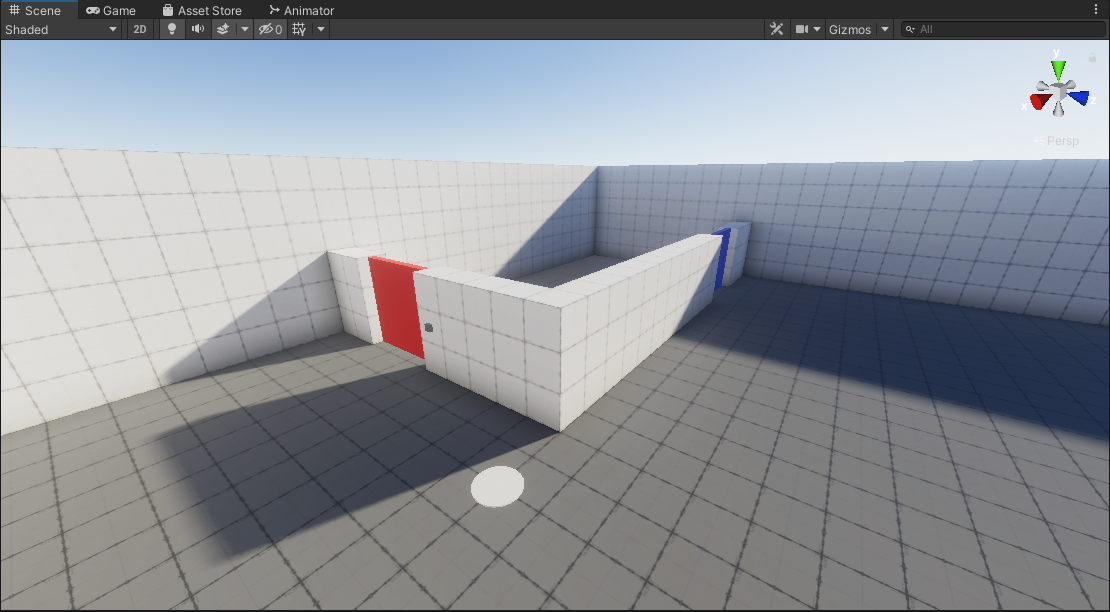The height and width of the screenshot is (612, 1110).
Task: Select the small gray door knob
Action: pos(428,328)
